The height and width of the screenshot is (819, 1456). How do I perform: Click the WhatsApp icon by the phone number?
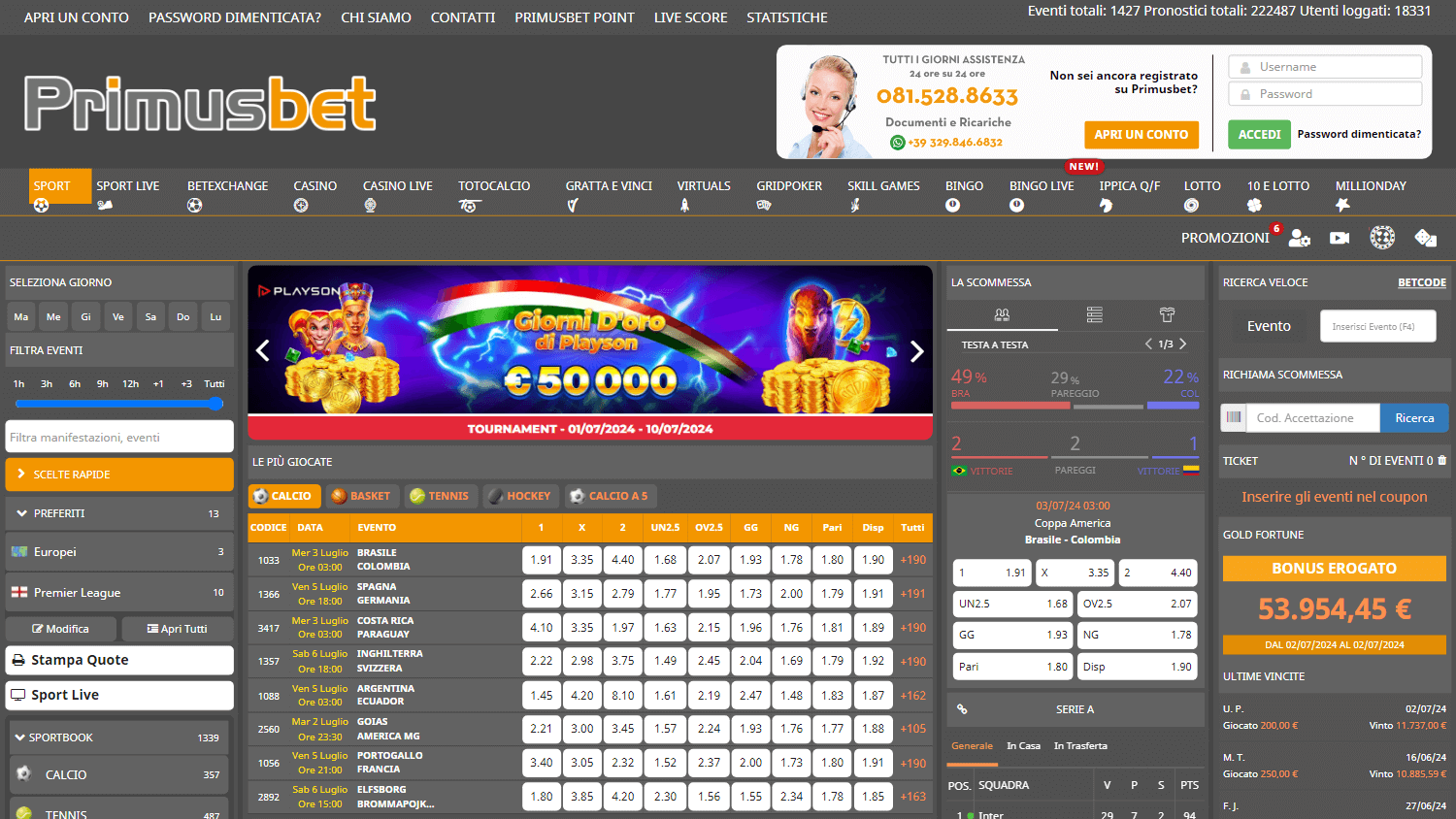[x=898, y=143]
